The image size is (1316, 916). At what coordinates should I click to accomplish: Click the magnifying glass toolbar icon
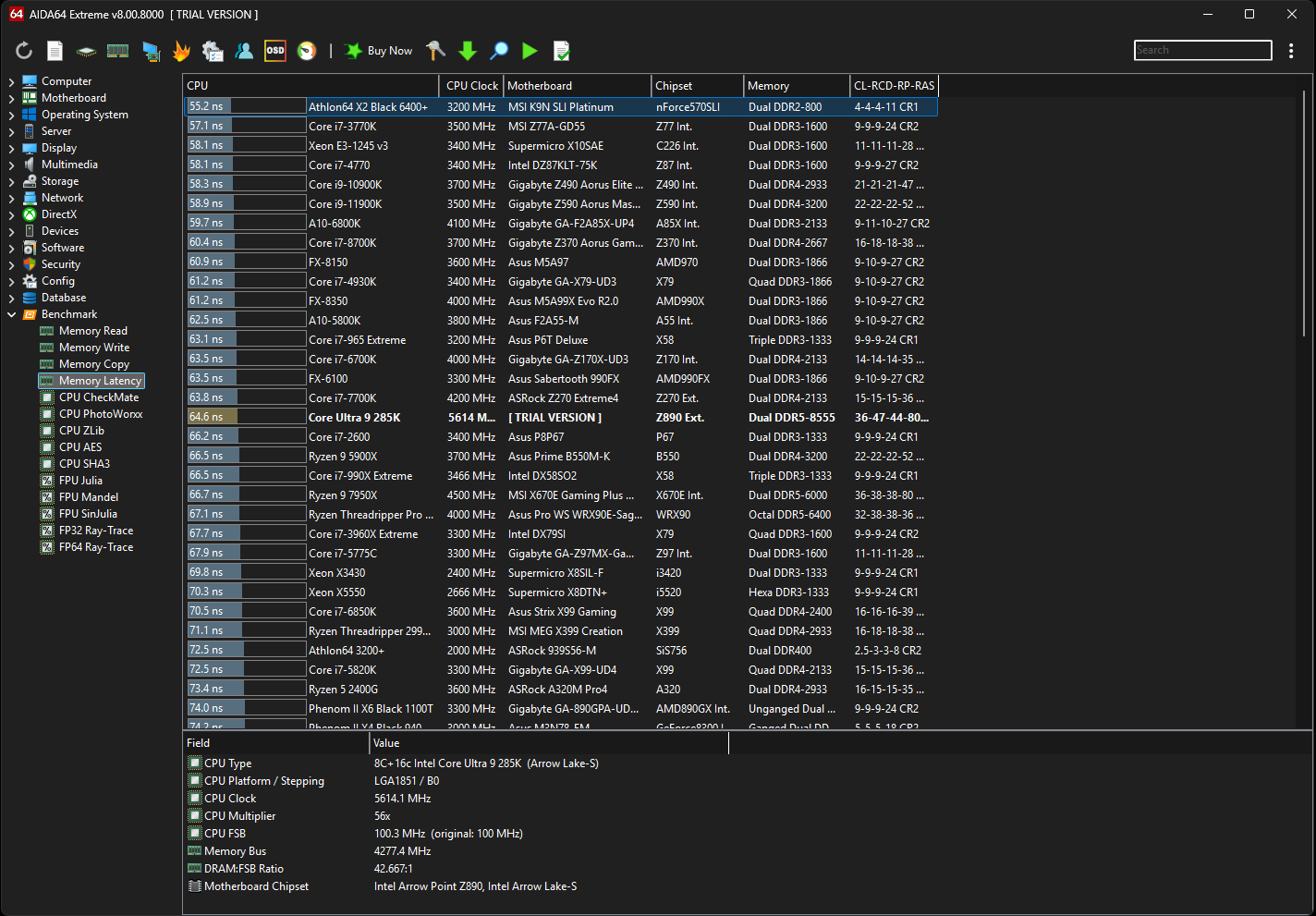(499, 51)
